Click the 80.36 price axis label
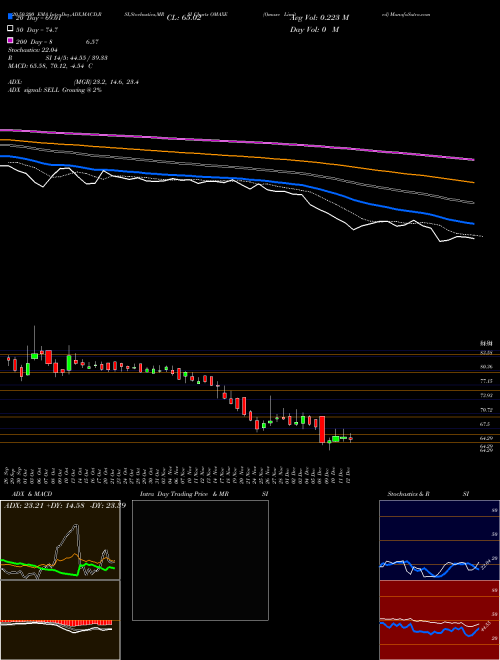This screenshot has height=660, width=500. point(486,367)
